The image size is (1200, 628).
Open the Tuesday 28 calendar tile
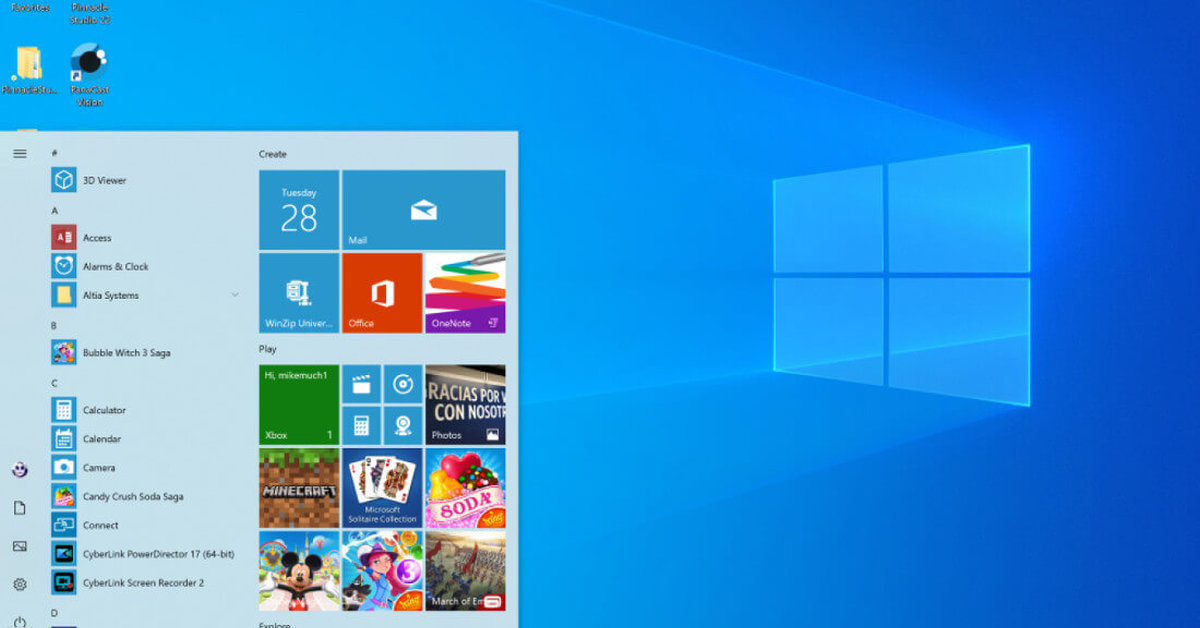pos(299,210)
